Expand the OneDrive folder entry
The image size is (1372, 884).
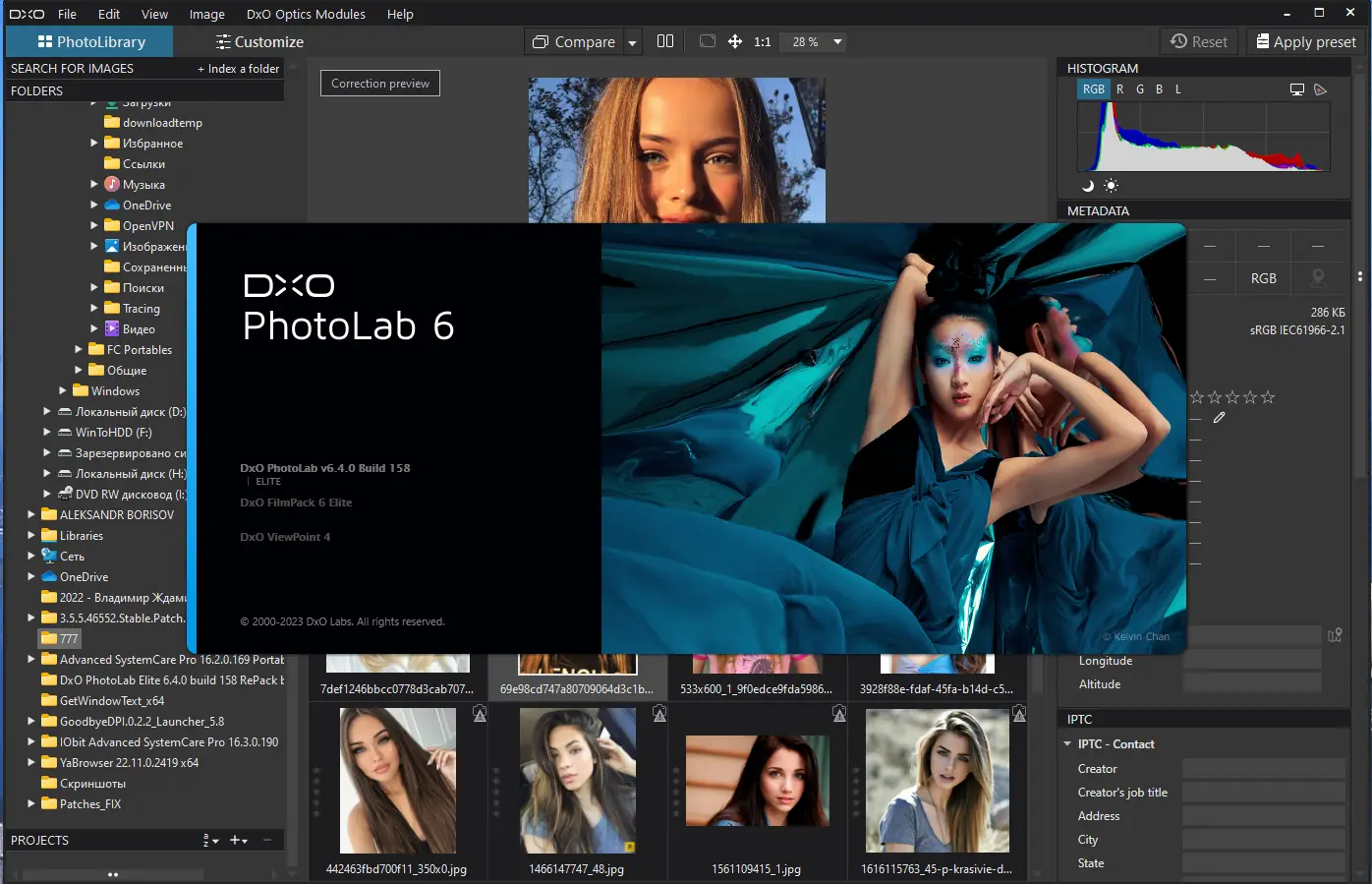(x=93, y=205)
